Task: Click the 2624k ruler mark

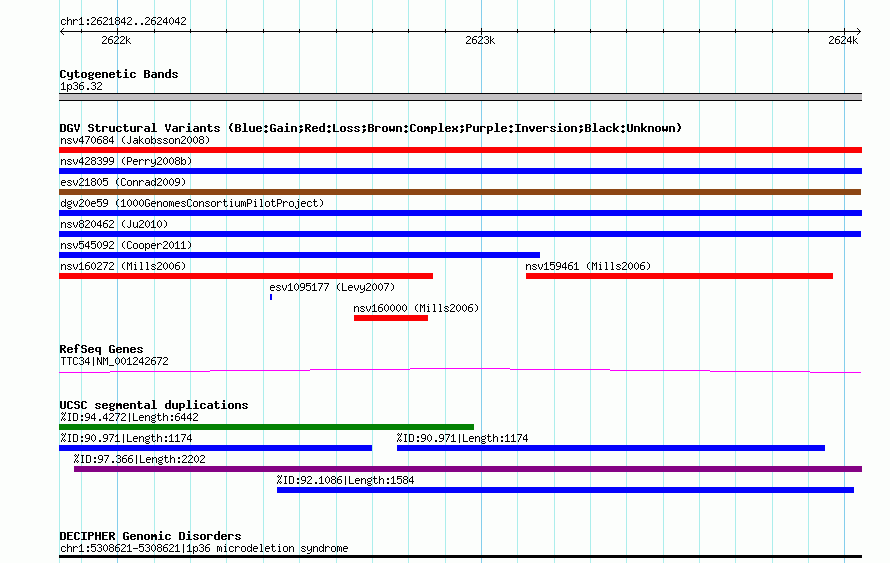Action: 843,40
